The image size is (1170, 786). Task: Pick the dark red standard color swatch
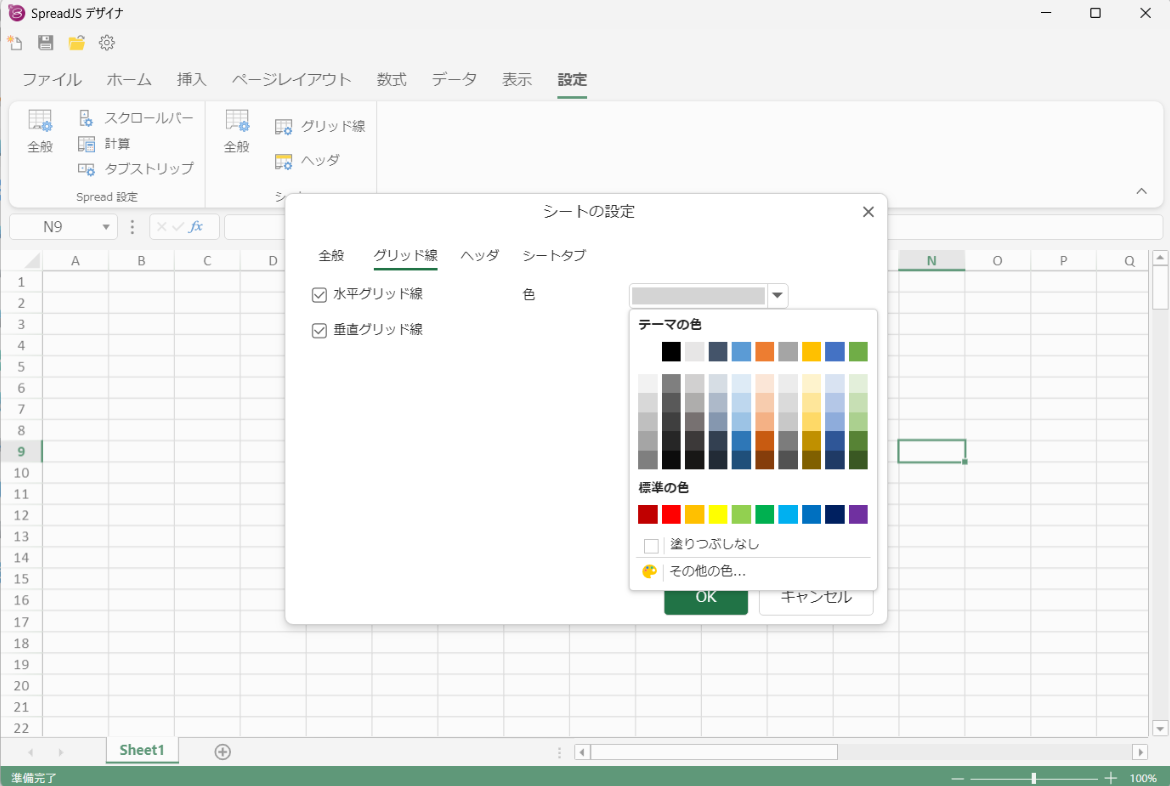648,514
